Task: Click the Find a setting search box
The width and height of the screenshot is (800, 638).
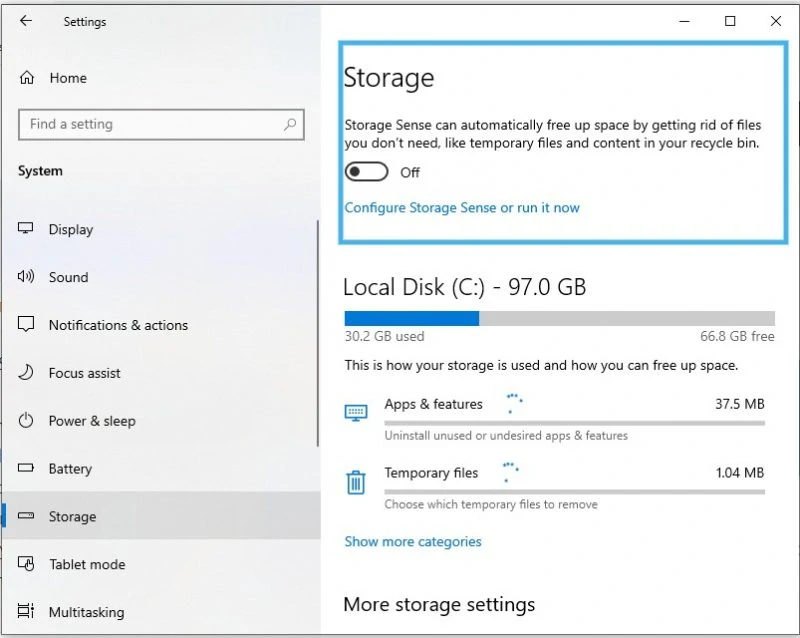Action: click(161, 124)
